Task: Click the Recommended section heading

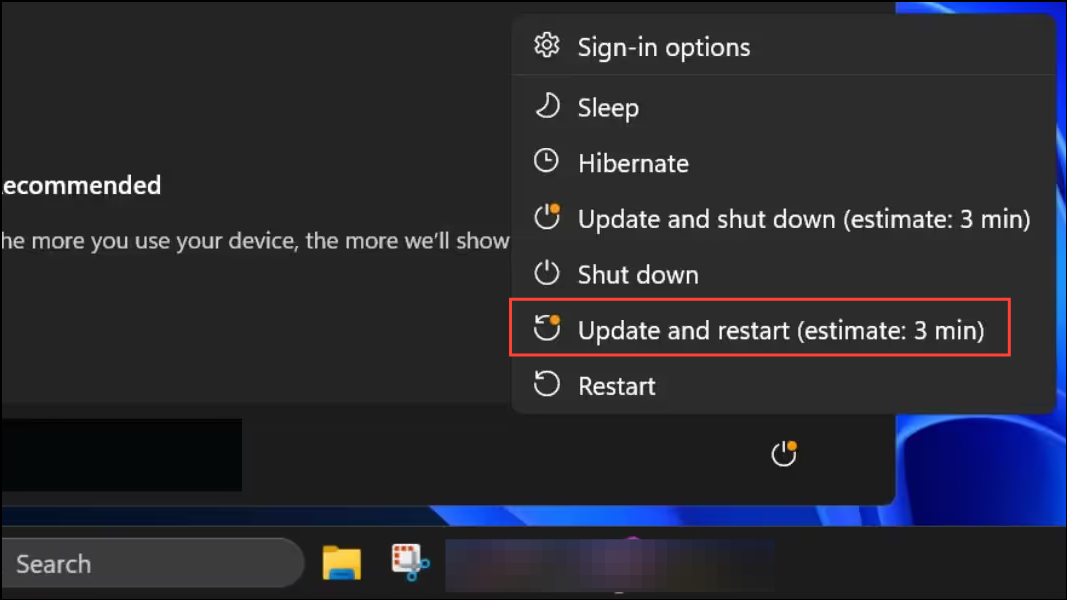Action: click(x=81, y=185)
